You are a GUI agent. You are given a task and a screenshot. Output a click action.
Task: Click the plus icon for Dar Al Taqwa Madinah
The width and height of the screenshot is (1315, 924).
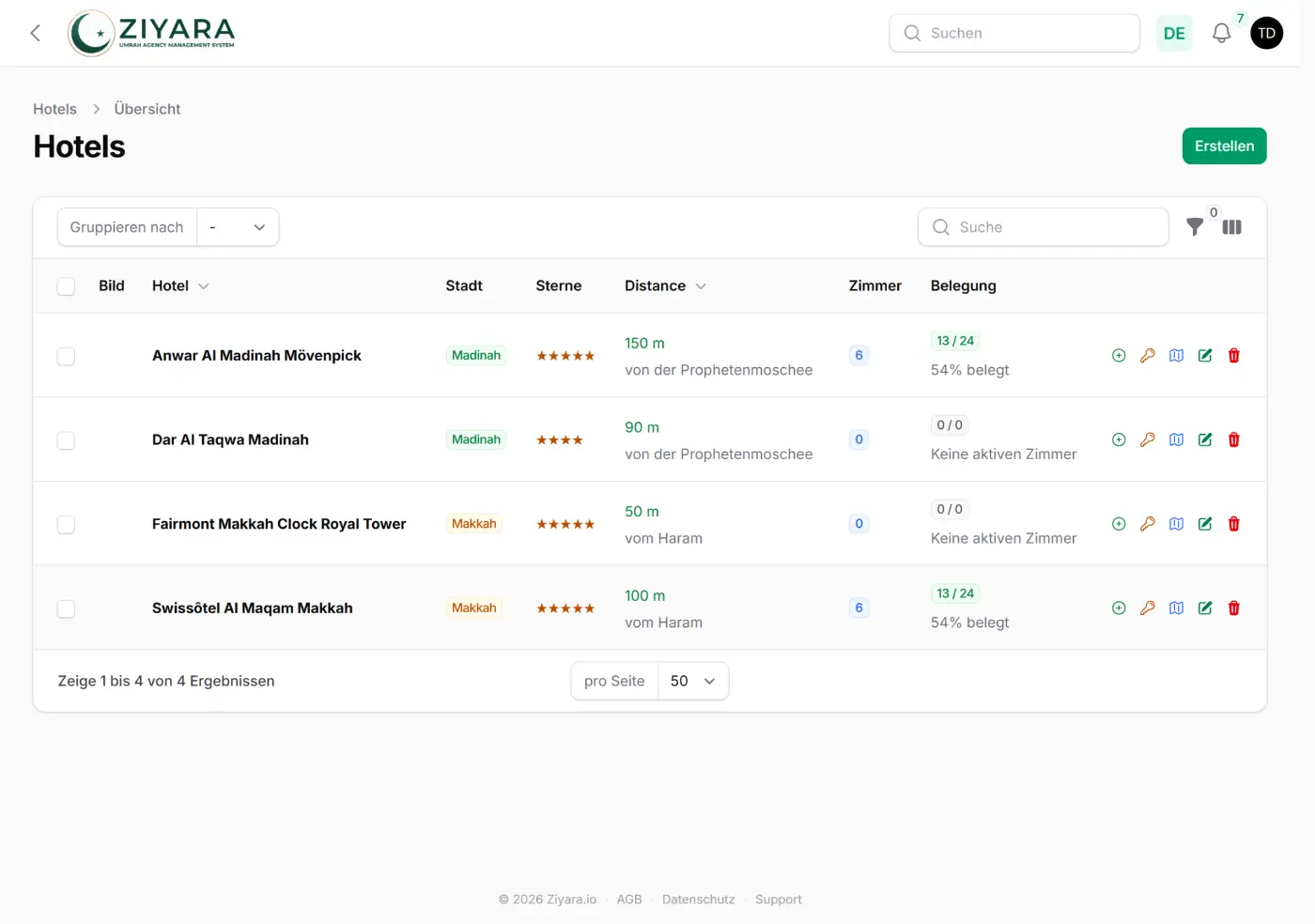tap(1119, 439)
